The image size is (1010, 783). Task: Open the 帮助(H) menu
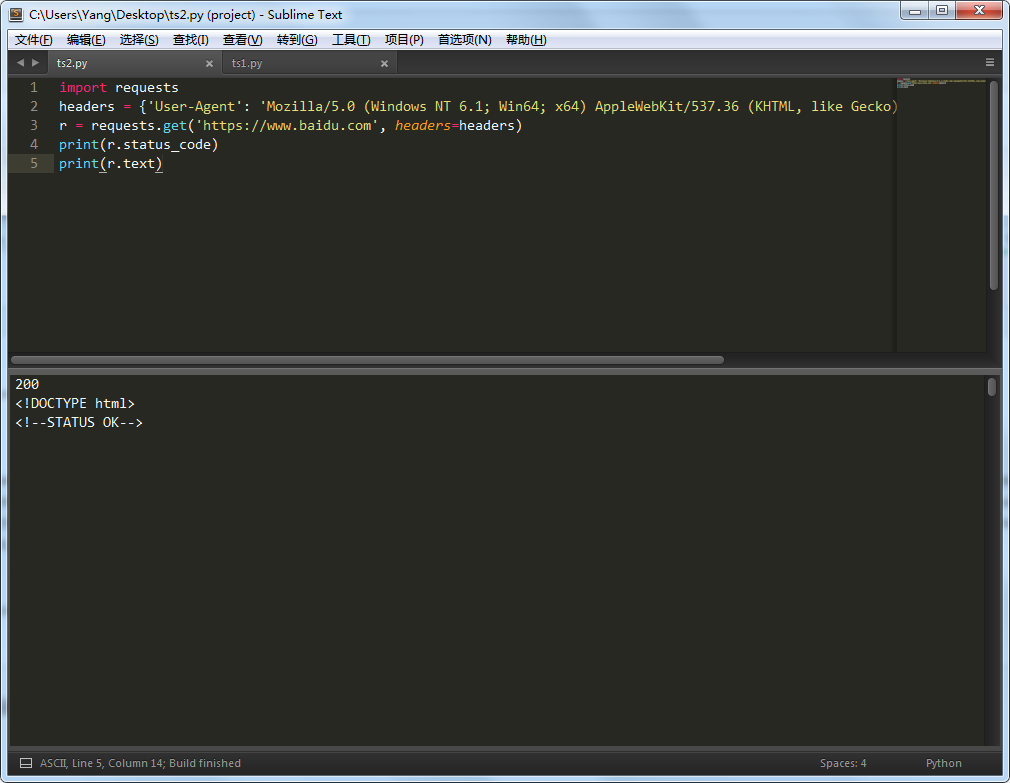click(526, 40)
